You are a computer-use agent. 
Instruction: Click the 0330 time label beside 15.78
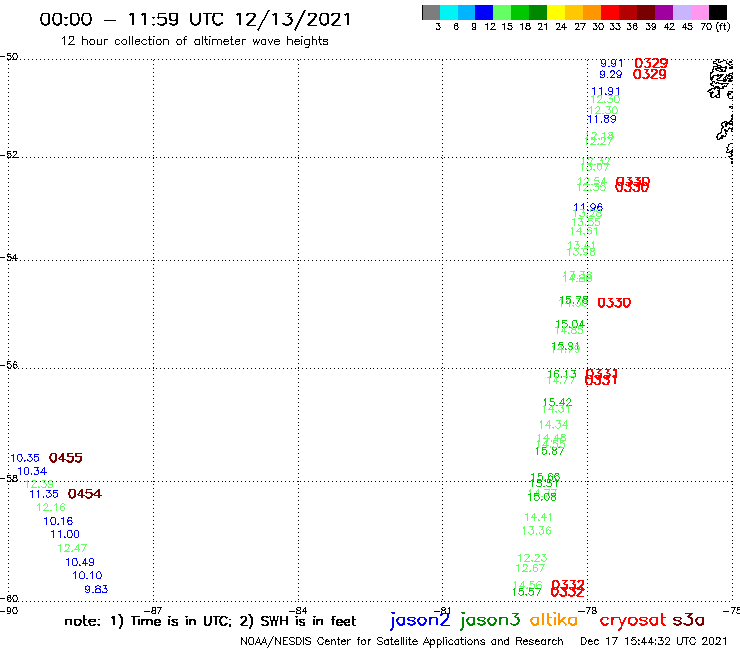[x=614, y=303]
